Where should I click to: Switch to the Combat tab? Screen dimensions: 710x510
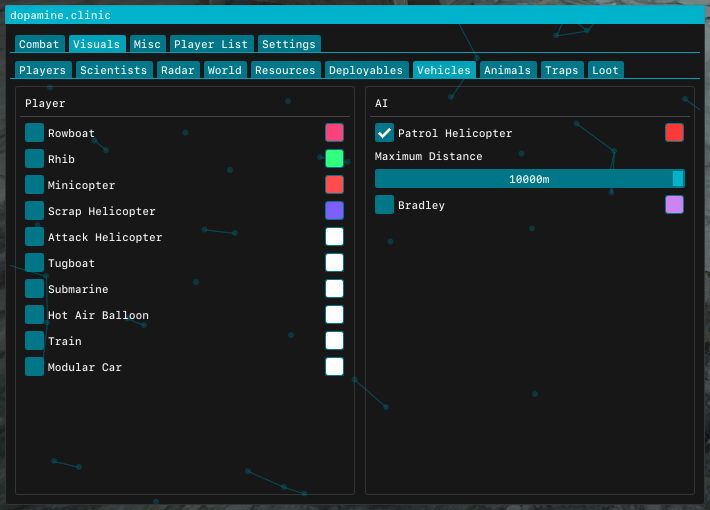(x=39, y=44)
